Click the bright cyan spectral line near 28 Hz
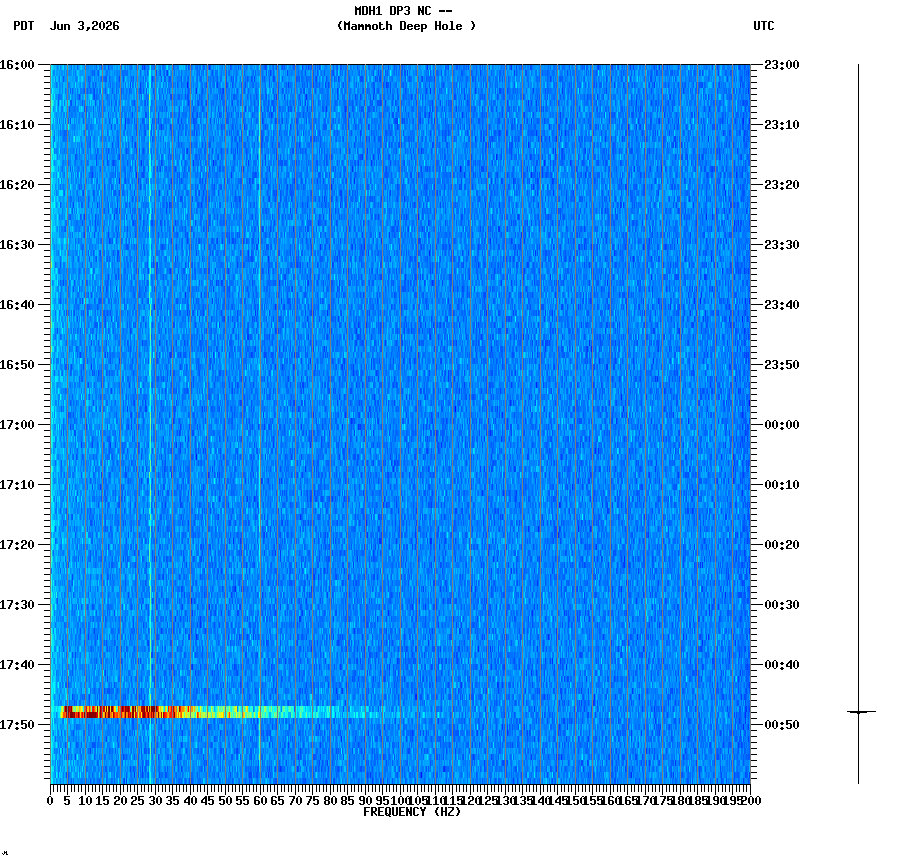 point(150,424)
